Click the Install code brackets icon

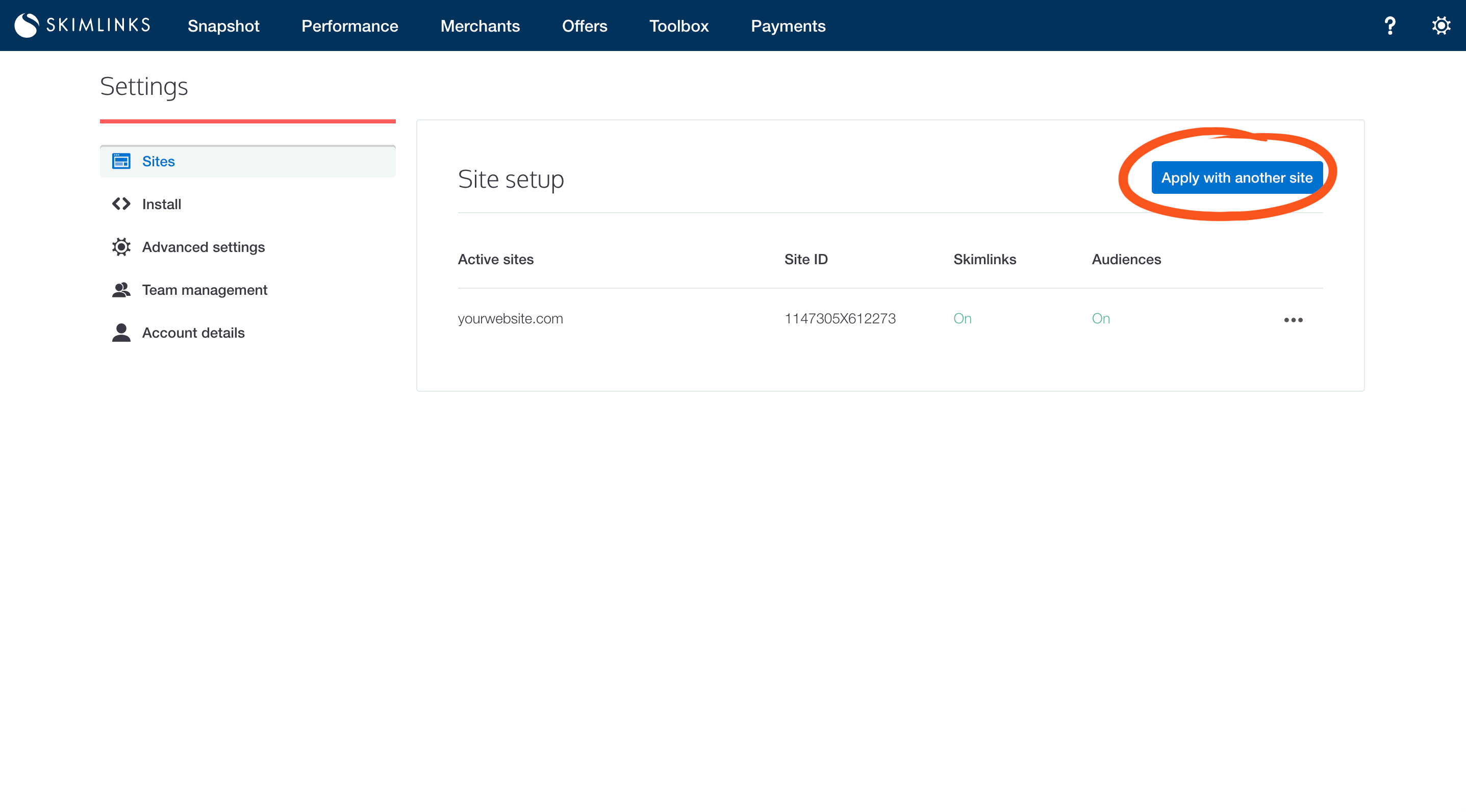[121, 204]
